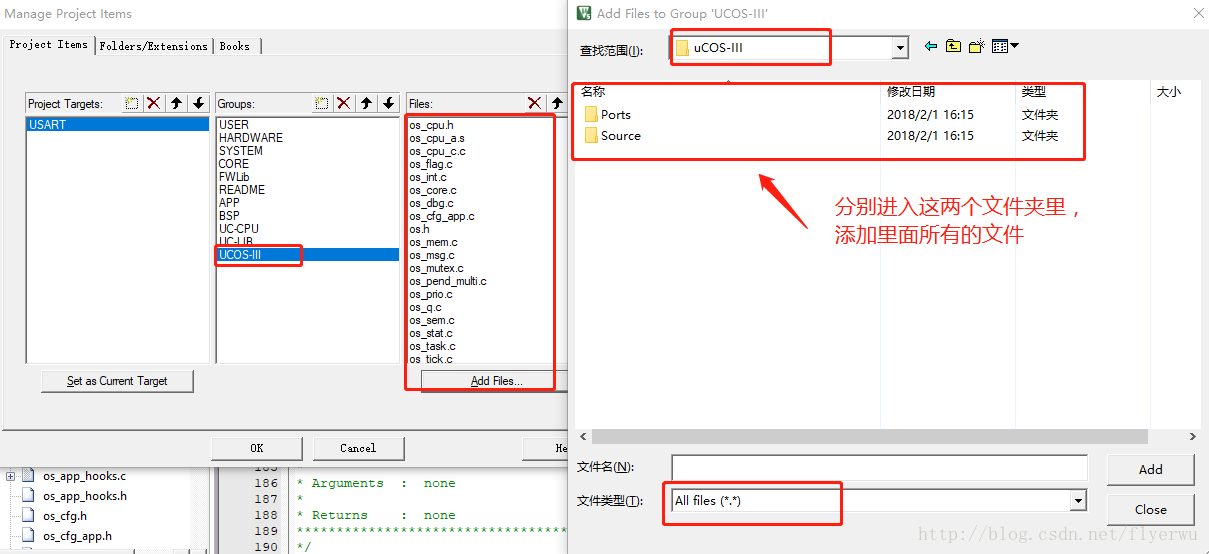Image resolution: width=1209 pixels, height=554 pixels.
Task: Open the file type dropdown All files
Action: pos(1078,500)
